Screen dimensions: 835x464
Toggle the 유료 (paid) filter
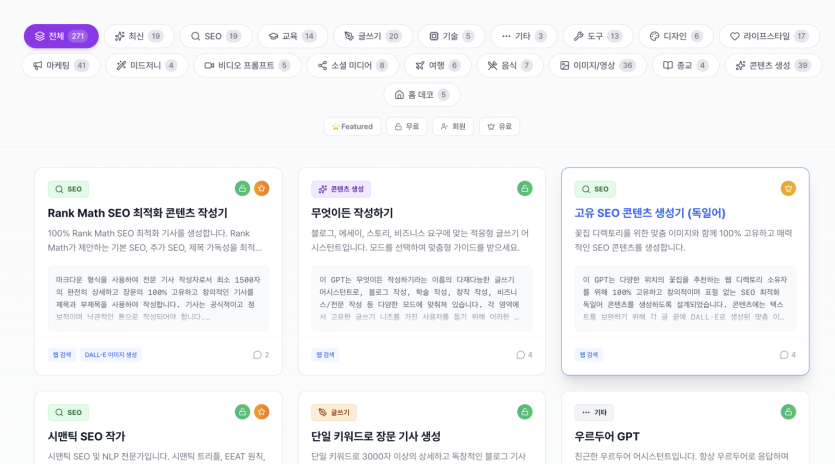click(x=499, y=127)
